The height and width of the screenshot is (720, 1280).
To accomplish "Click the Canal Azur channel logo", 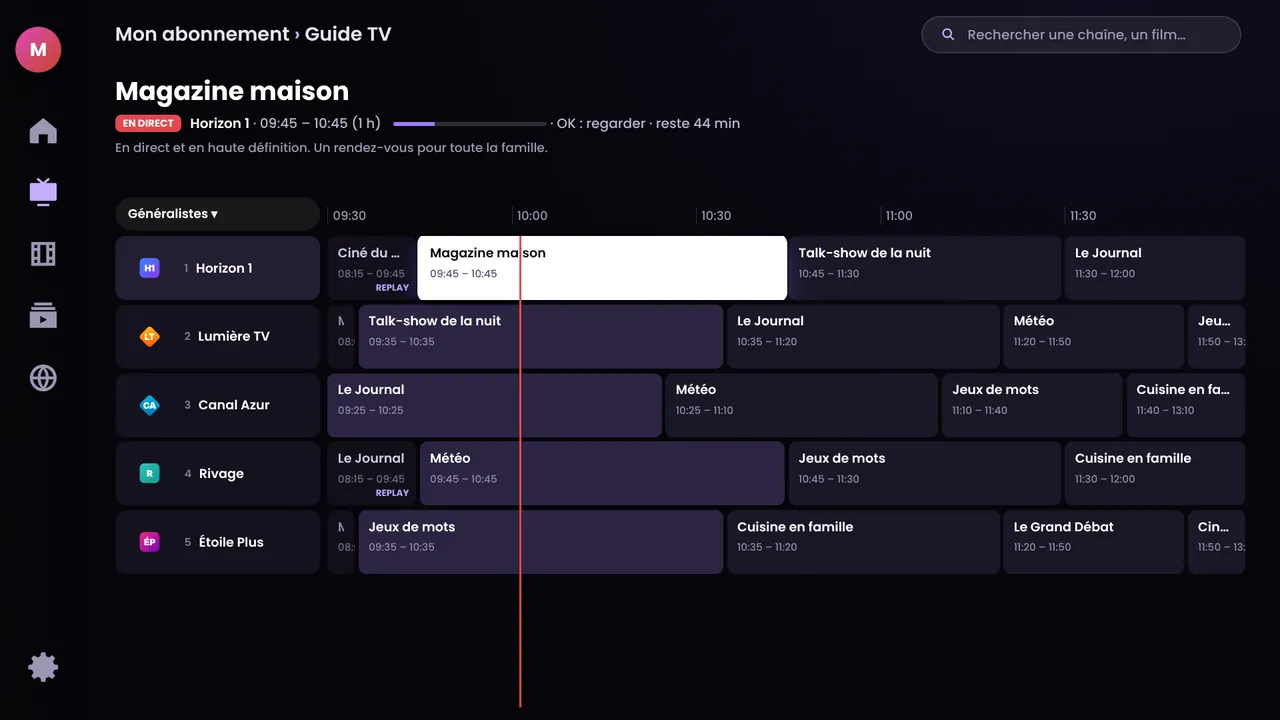I will [x=149, y=405].
